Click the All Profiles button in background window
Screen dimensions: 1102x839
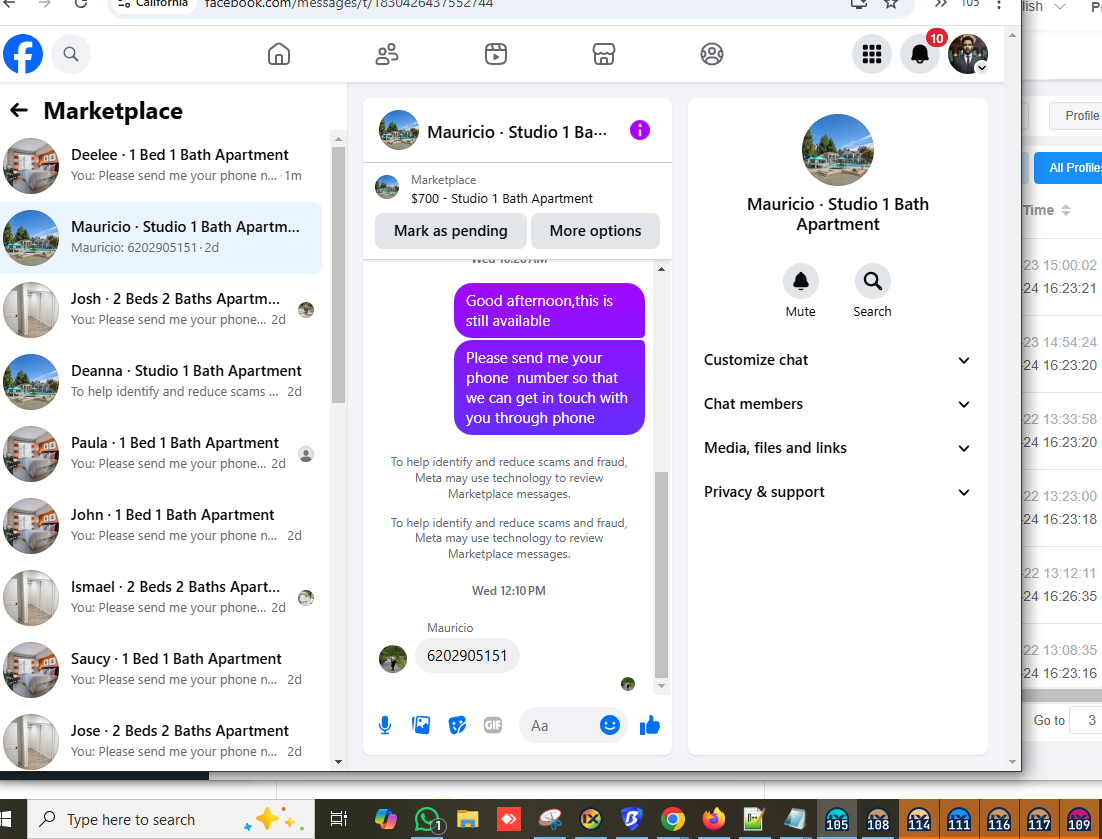click(1068, 168)
